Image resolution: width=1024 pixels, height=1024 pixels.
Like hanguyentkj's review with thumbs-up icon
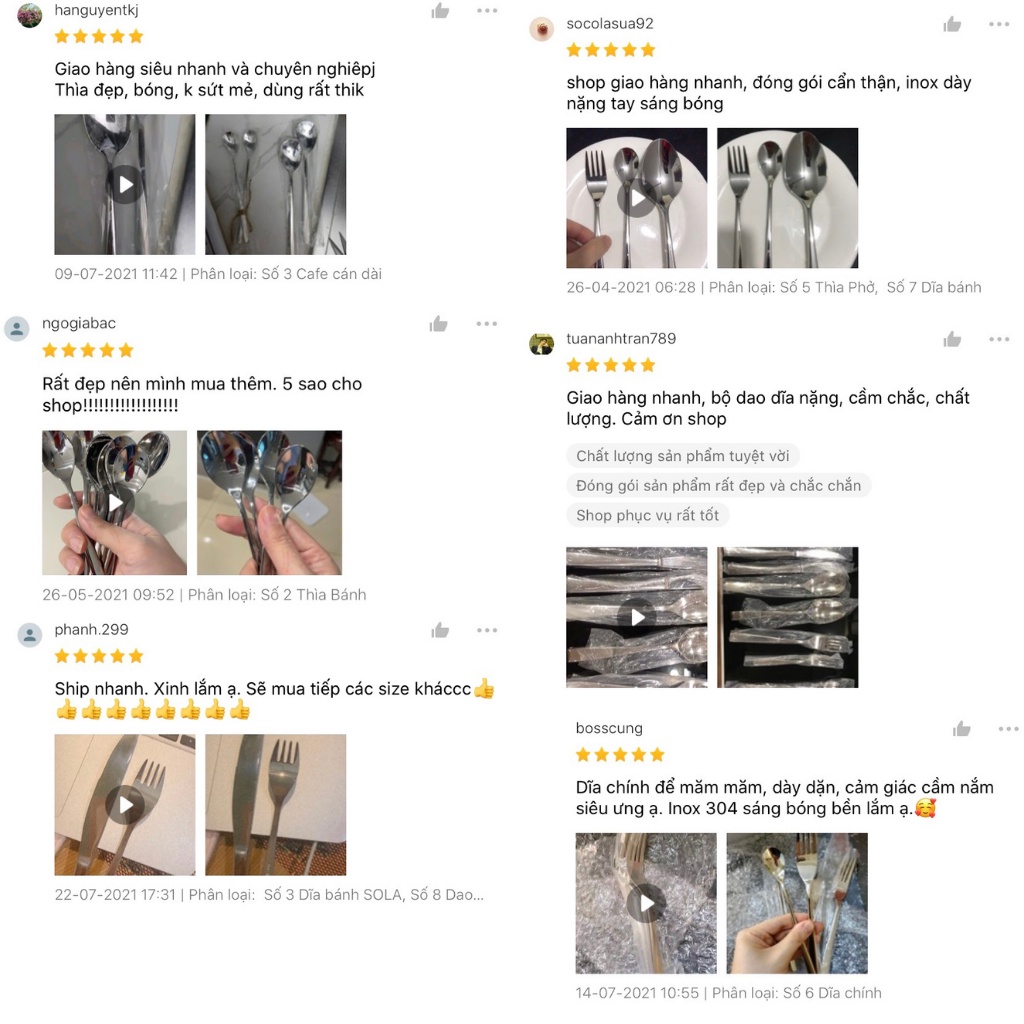pyautogui.click(x=440, y=10)
